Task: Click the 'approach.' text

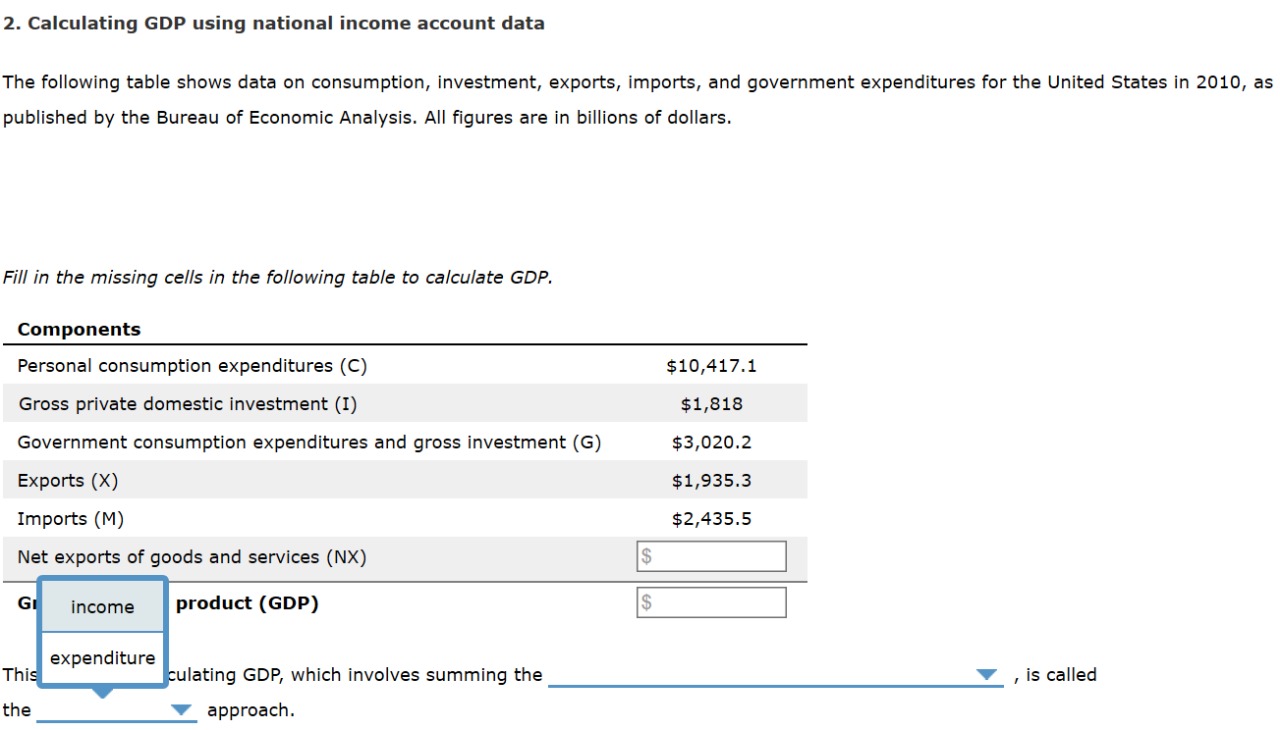Action: tap(250, 711)
